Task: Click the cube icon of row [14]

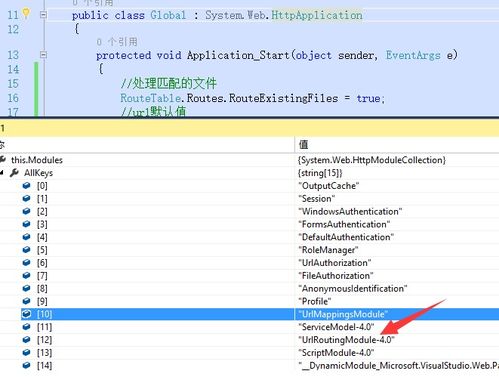Action: point(26,365)
